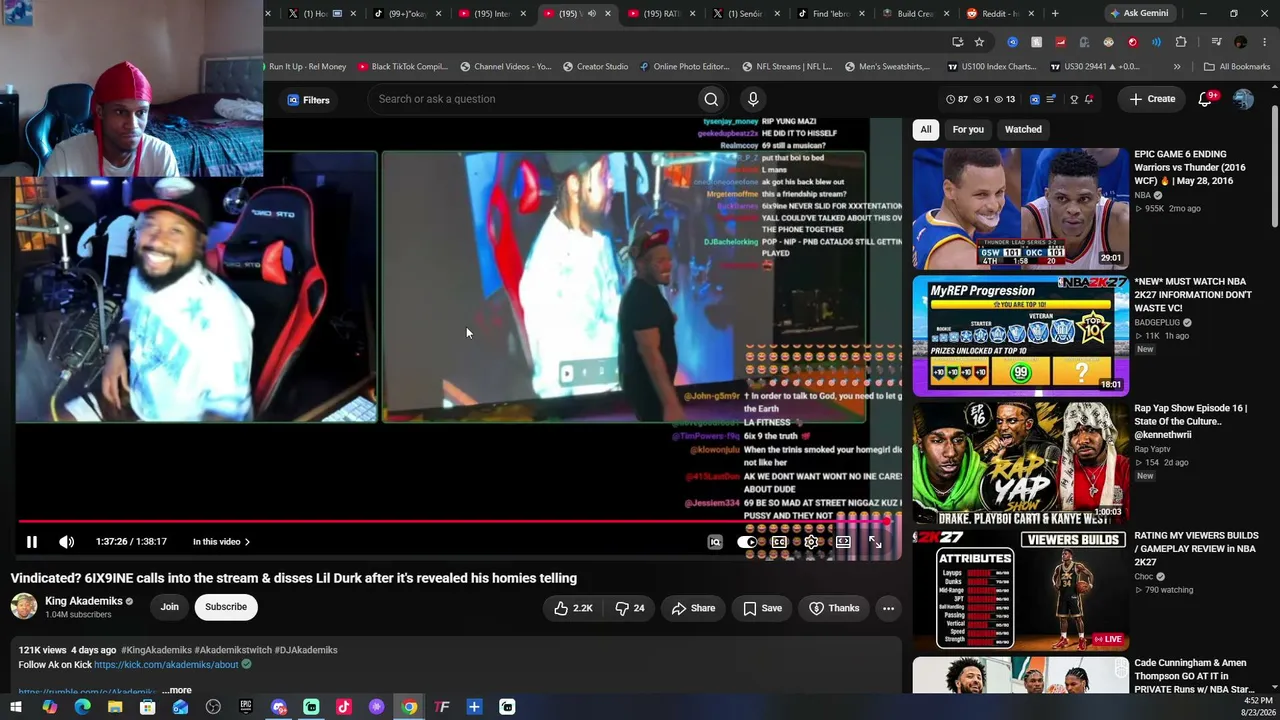Open Microsoft Store from the taskbar
Viewport: 1280px width, 720px height.
[x=147, y=707]
